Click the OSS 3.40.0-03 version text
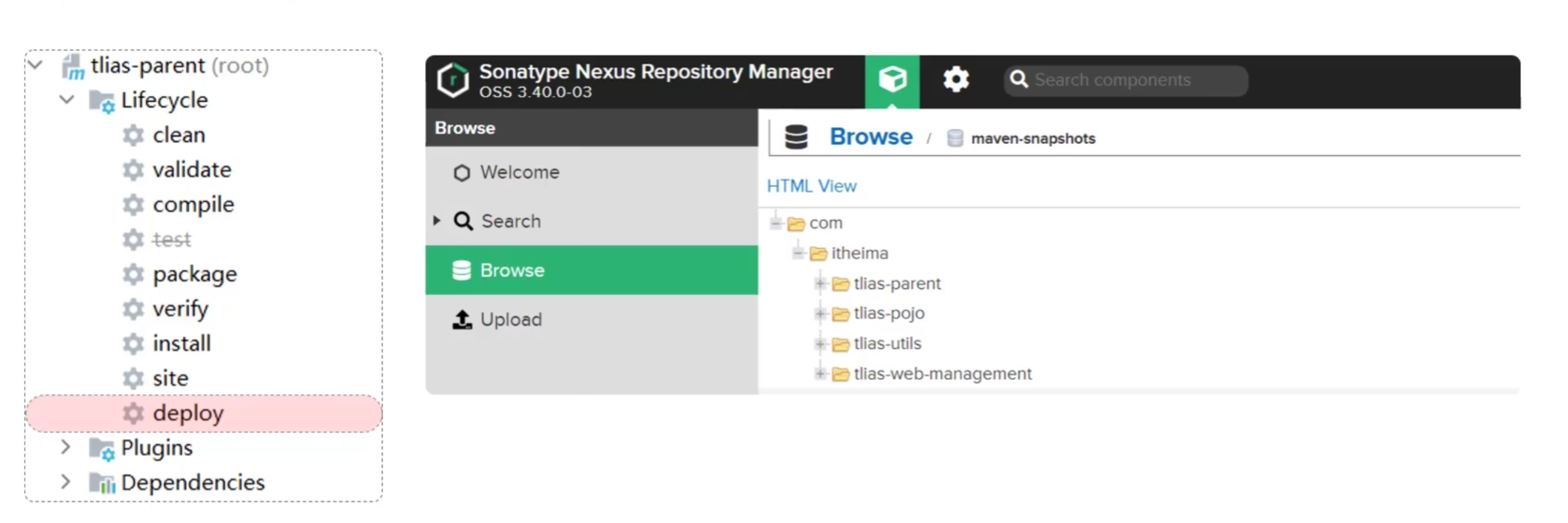Screen dimensions: 1568x523 (535, 92)
